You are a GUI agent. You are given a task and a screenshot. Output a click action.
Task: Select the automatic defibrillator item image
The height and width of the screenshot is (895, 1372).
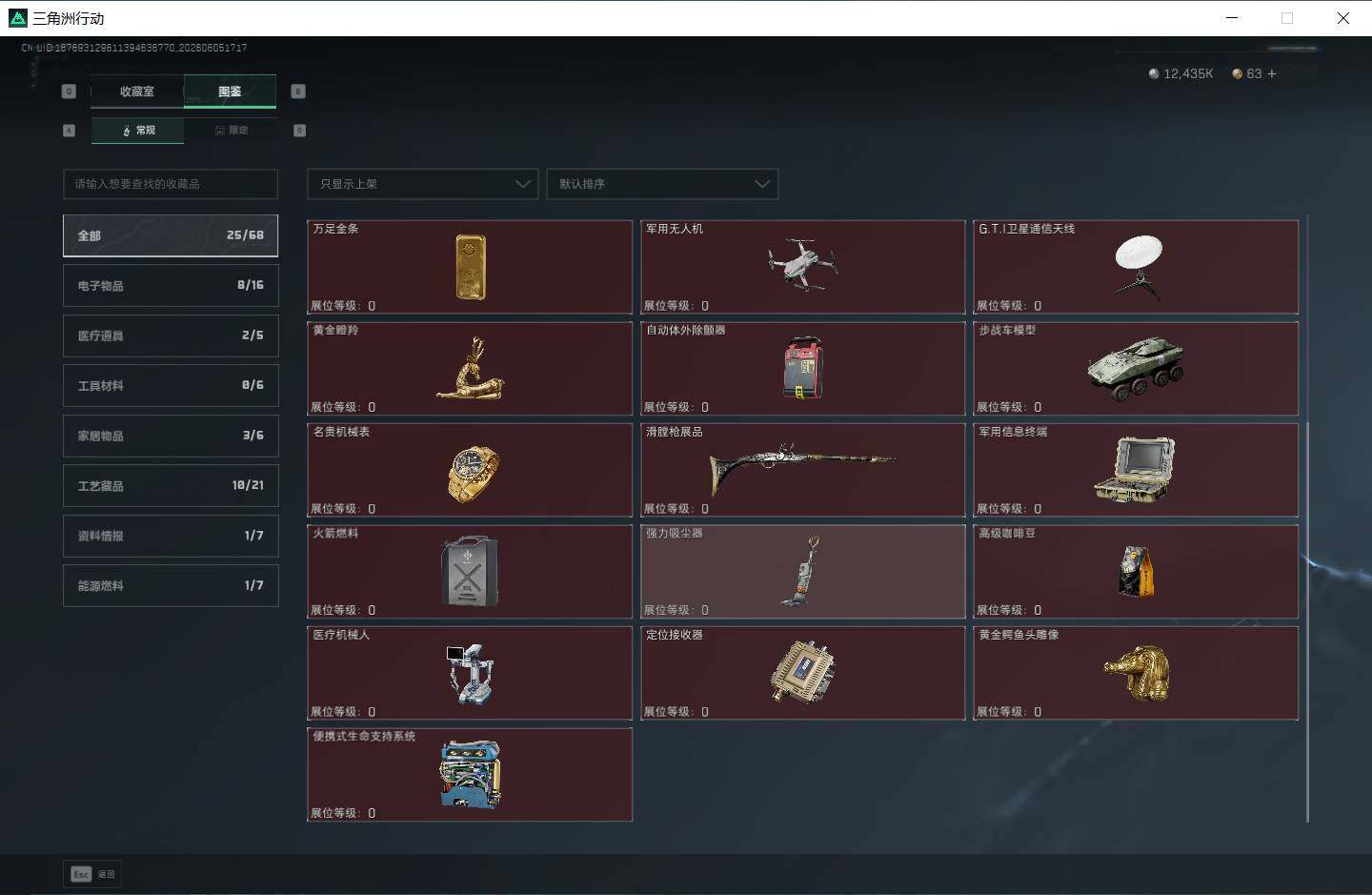point(803,368)
